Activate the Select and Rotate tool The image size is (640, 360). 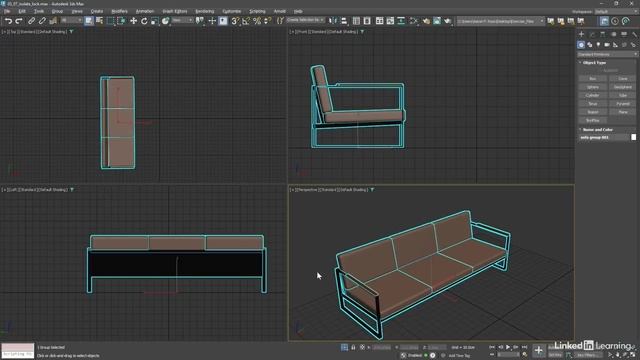(x=144, y=21)
